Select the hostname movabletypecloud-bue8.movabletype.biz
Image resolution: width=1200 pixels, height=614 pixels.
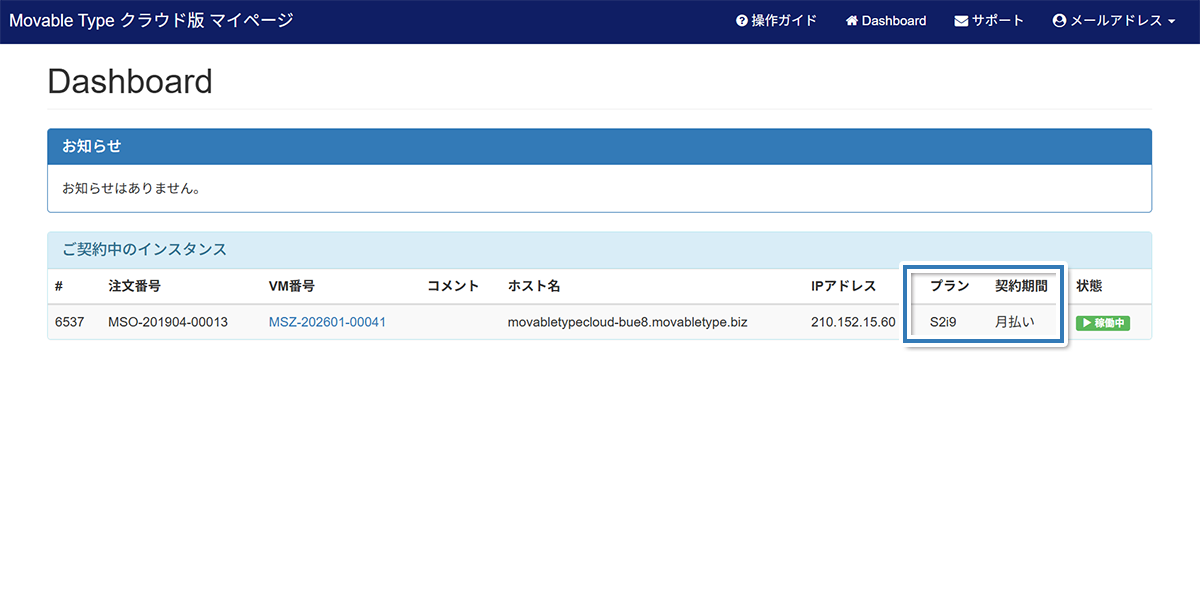pos(627,322)
